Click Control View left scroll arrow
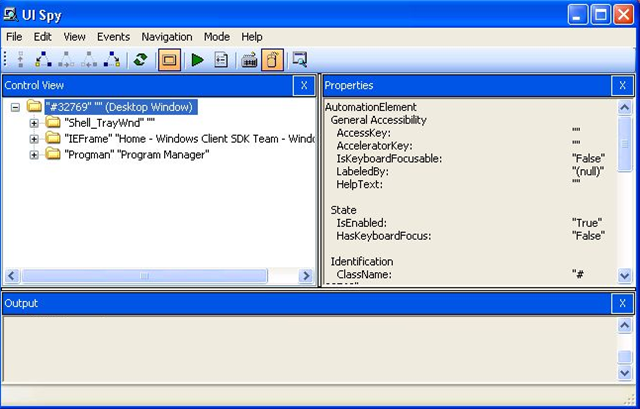Screen dimensions: 640x409 pos(11,276)
